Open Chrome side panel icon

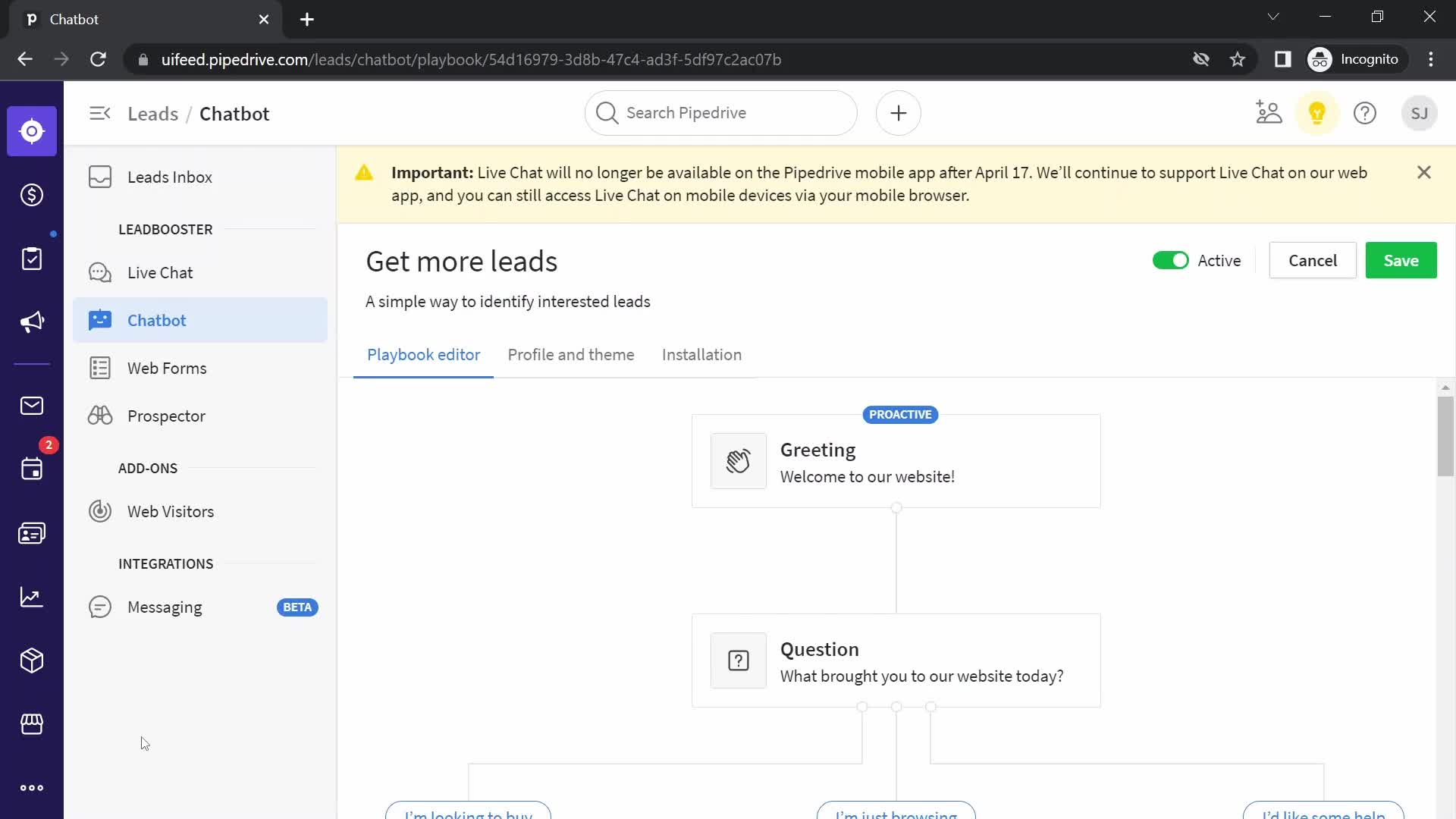click(x=1283, y=59)
